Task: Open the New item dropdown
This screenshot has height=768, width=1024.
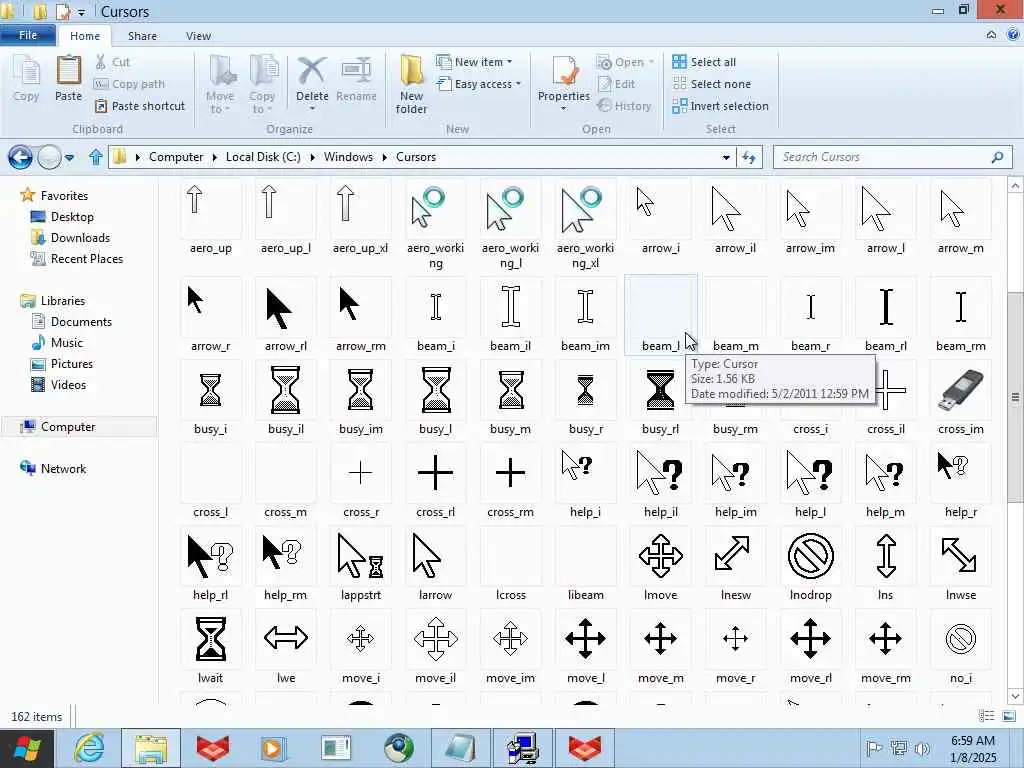Action: 475,62
